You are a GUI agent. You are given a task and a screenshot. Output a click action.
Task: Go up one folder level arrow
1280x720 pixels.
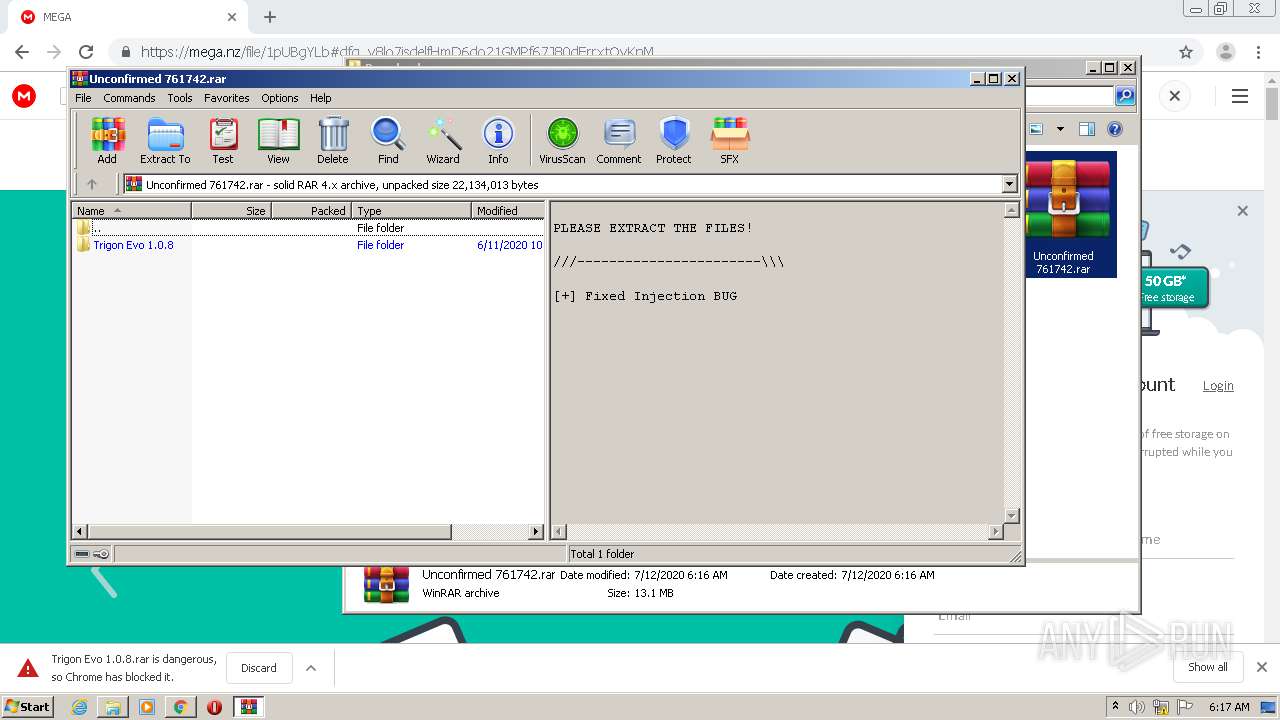[92, 184]
